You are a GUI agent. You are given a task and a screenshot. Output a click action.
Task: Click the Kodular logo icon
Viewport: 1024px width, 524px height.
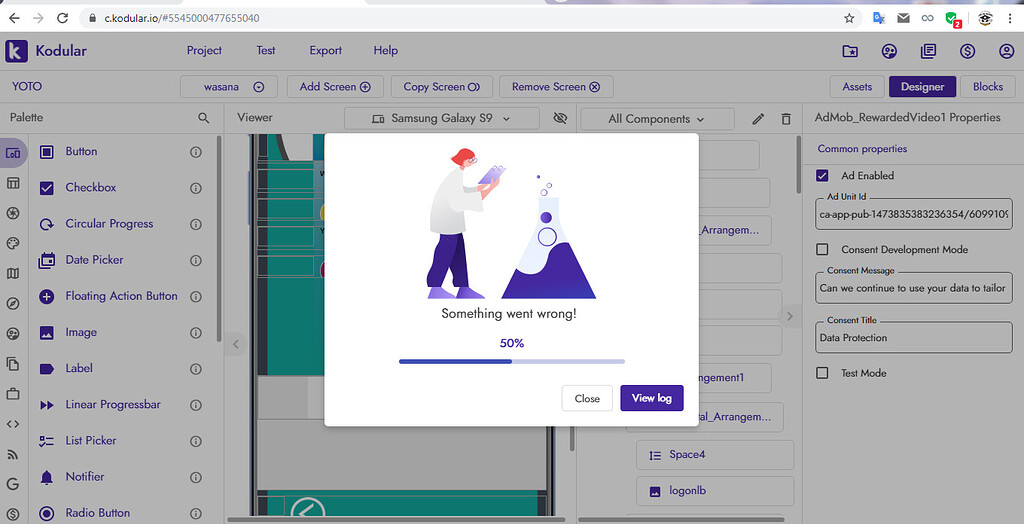[x=16, y=51]
